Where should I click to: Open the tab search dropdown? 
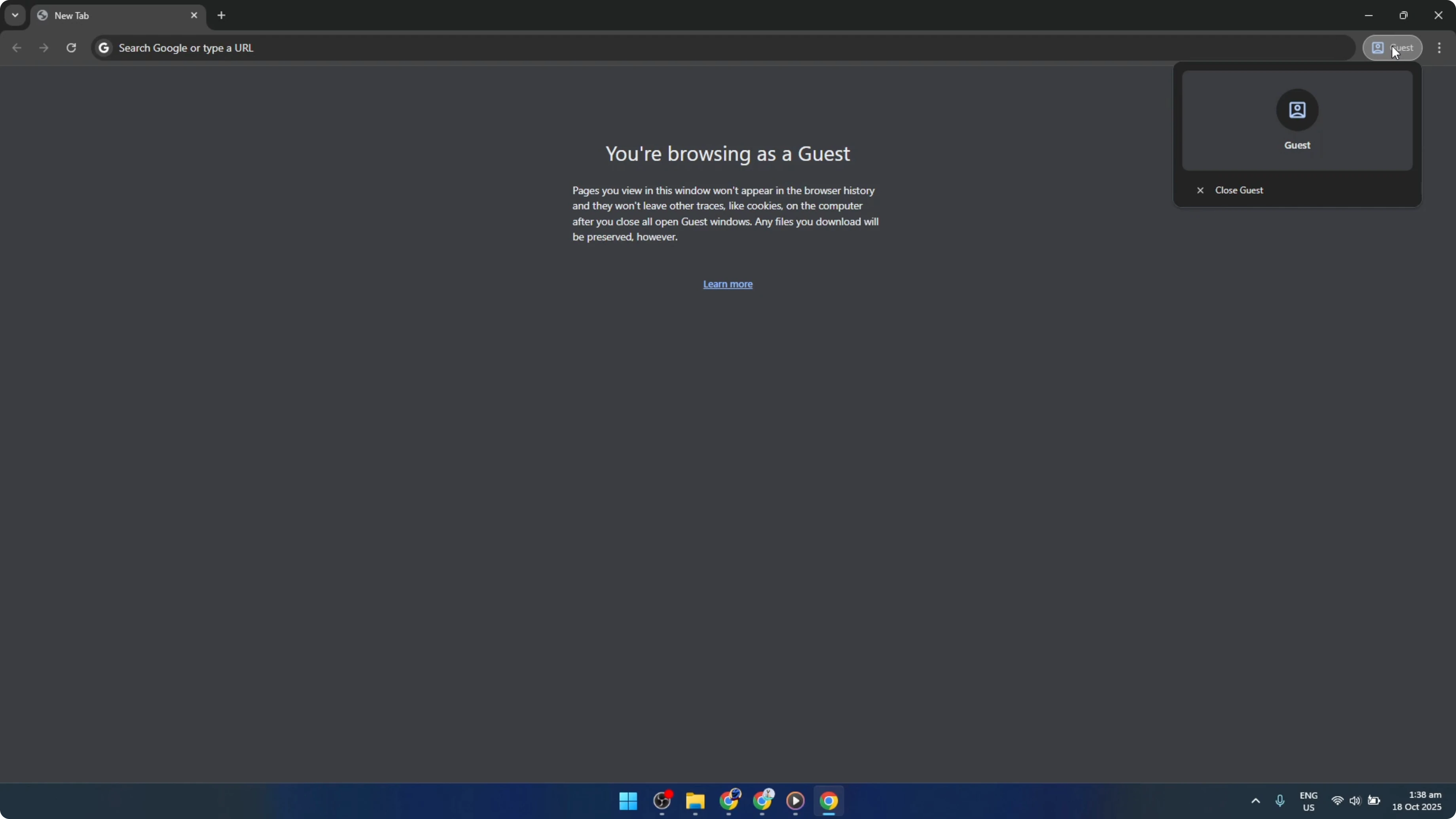[x=15, y=15]
